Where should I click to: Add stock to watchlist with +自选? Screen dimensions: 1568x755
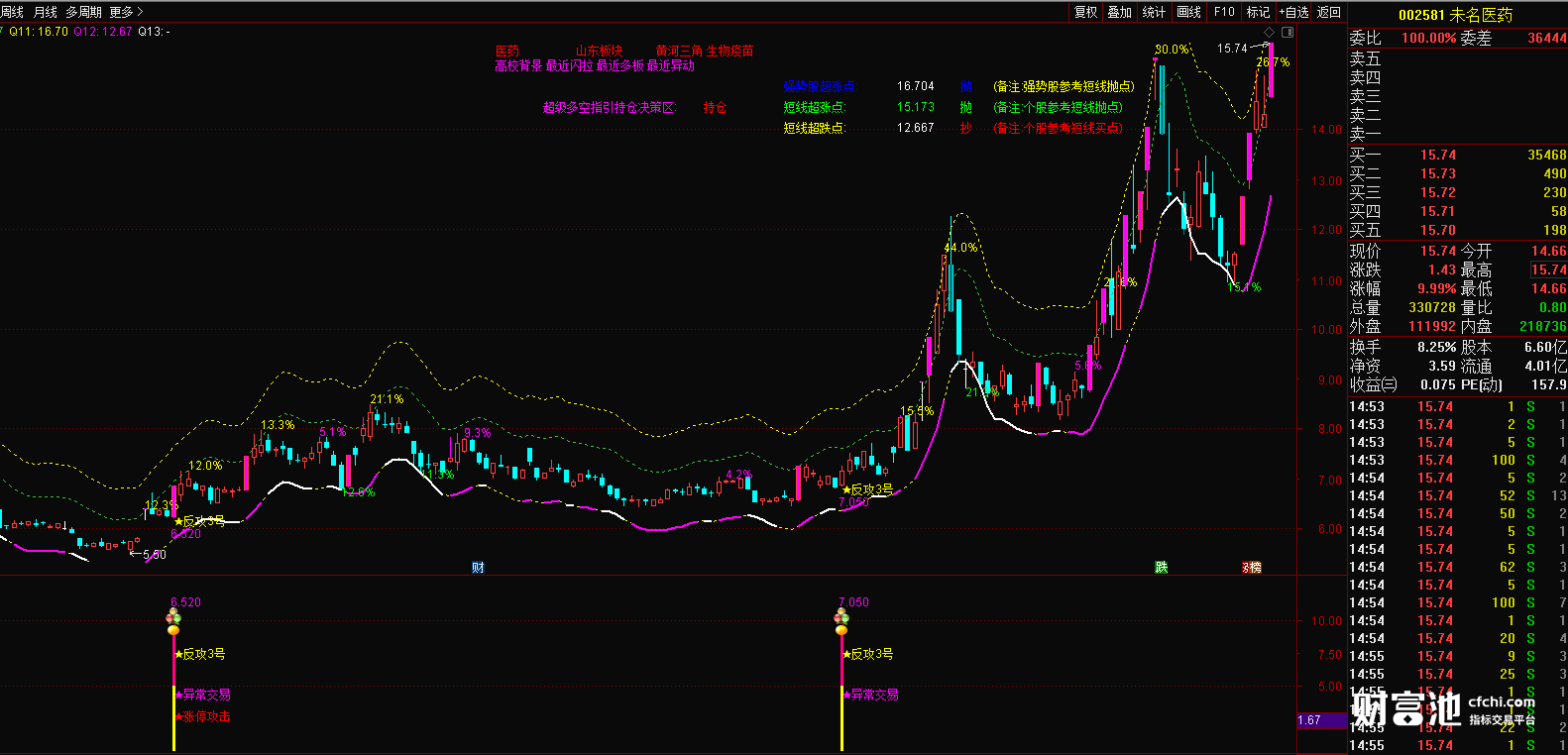pos(1294,12)
